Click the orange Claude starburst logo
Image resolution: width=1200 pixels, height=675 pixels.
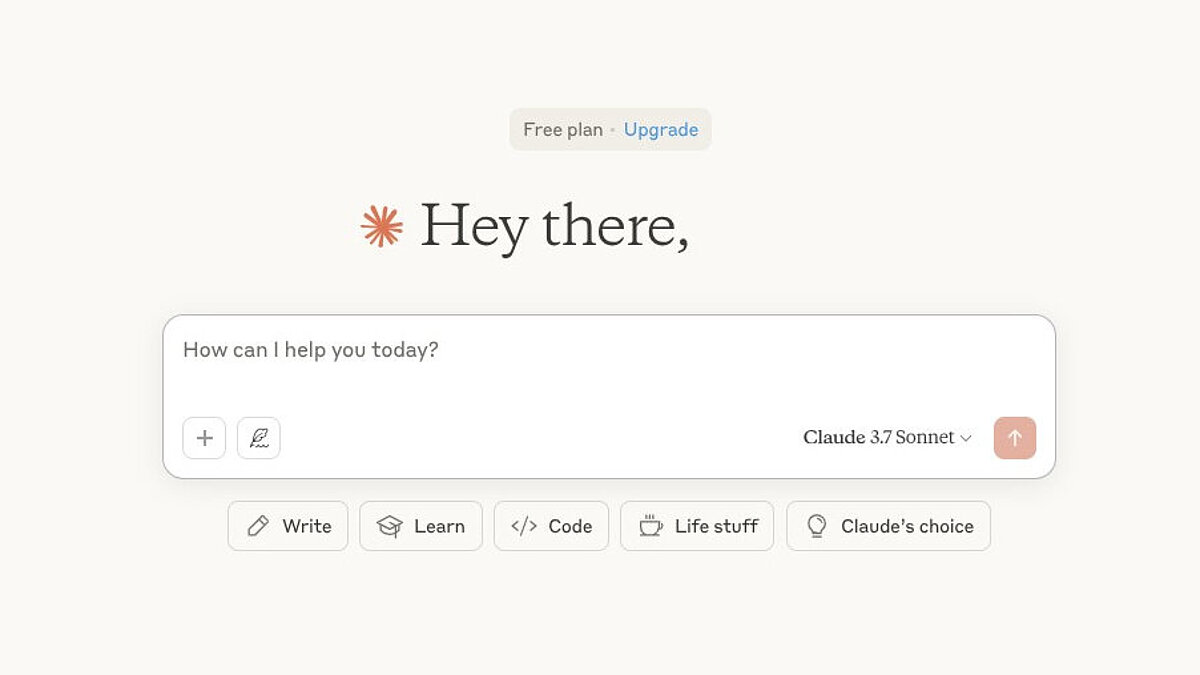[382, 226]
